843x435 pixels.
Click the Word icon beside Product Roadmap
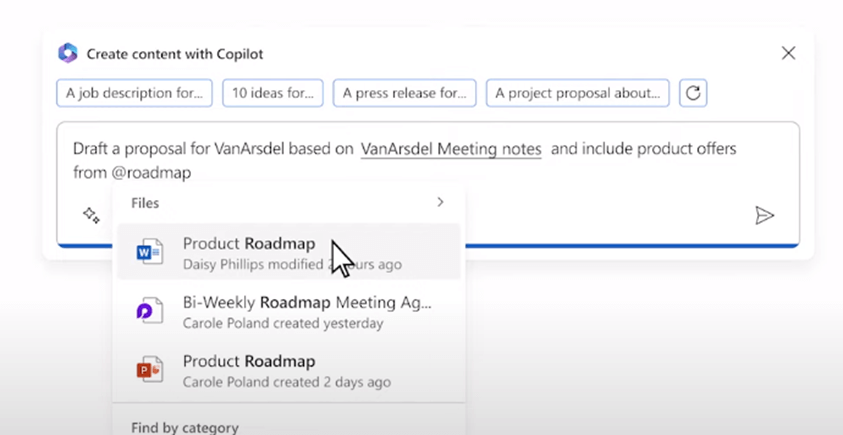150,252
